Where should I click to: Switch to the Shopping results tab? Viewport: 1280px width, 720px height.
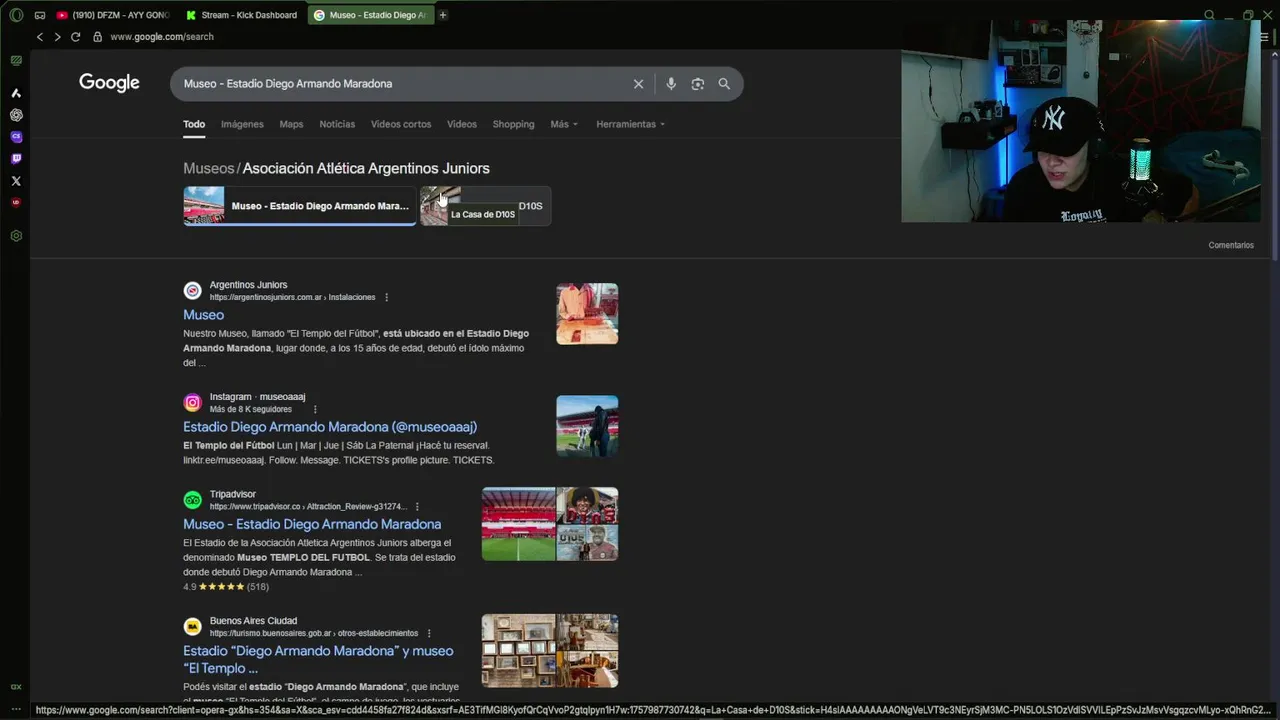click(x=513, y=124)
